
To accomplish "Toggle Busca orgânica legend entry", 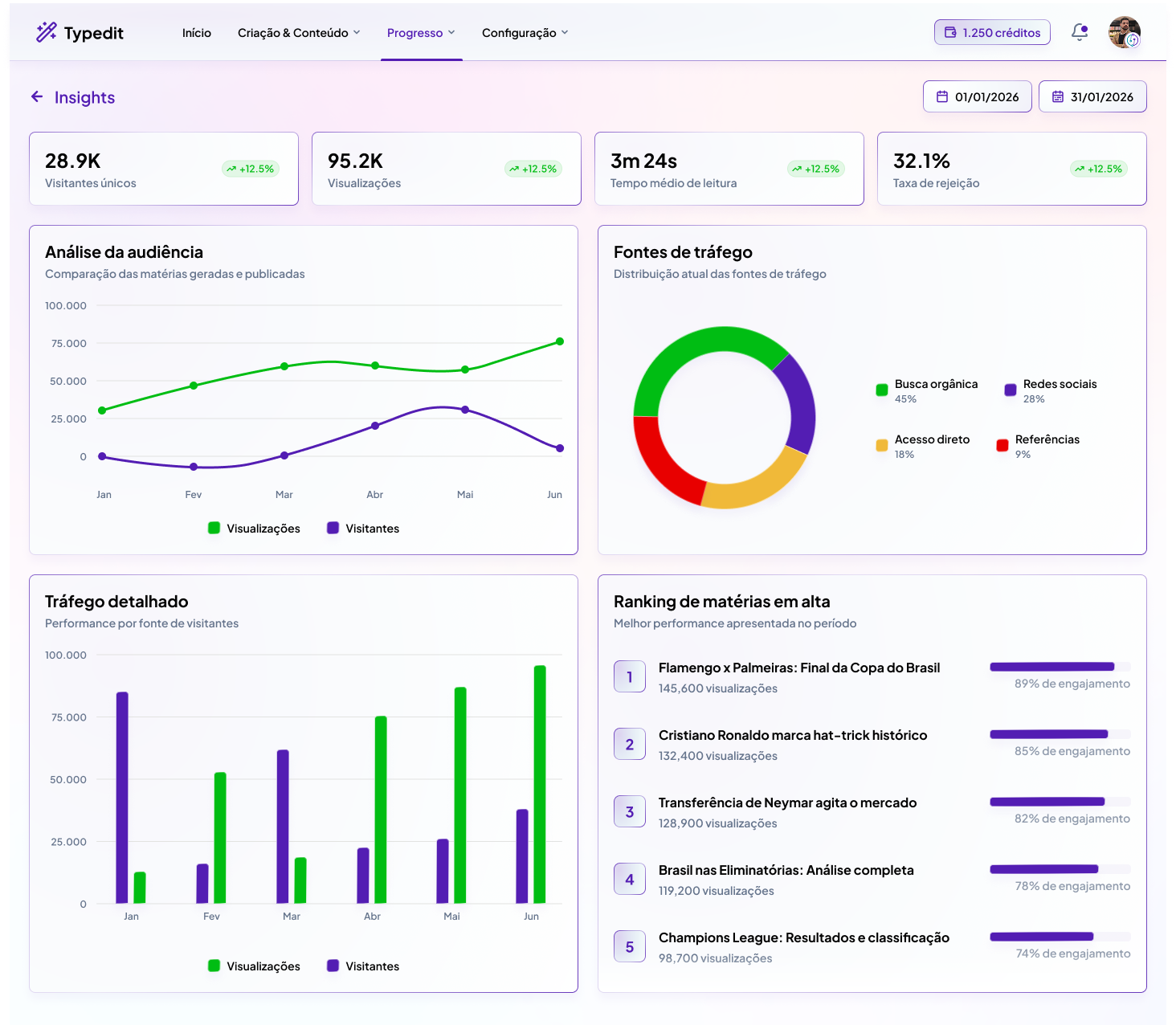I will [927, 390].
